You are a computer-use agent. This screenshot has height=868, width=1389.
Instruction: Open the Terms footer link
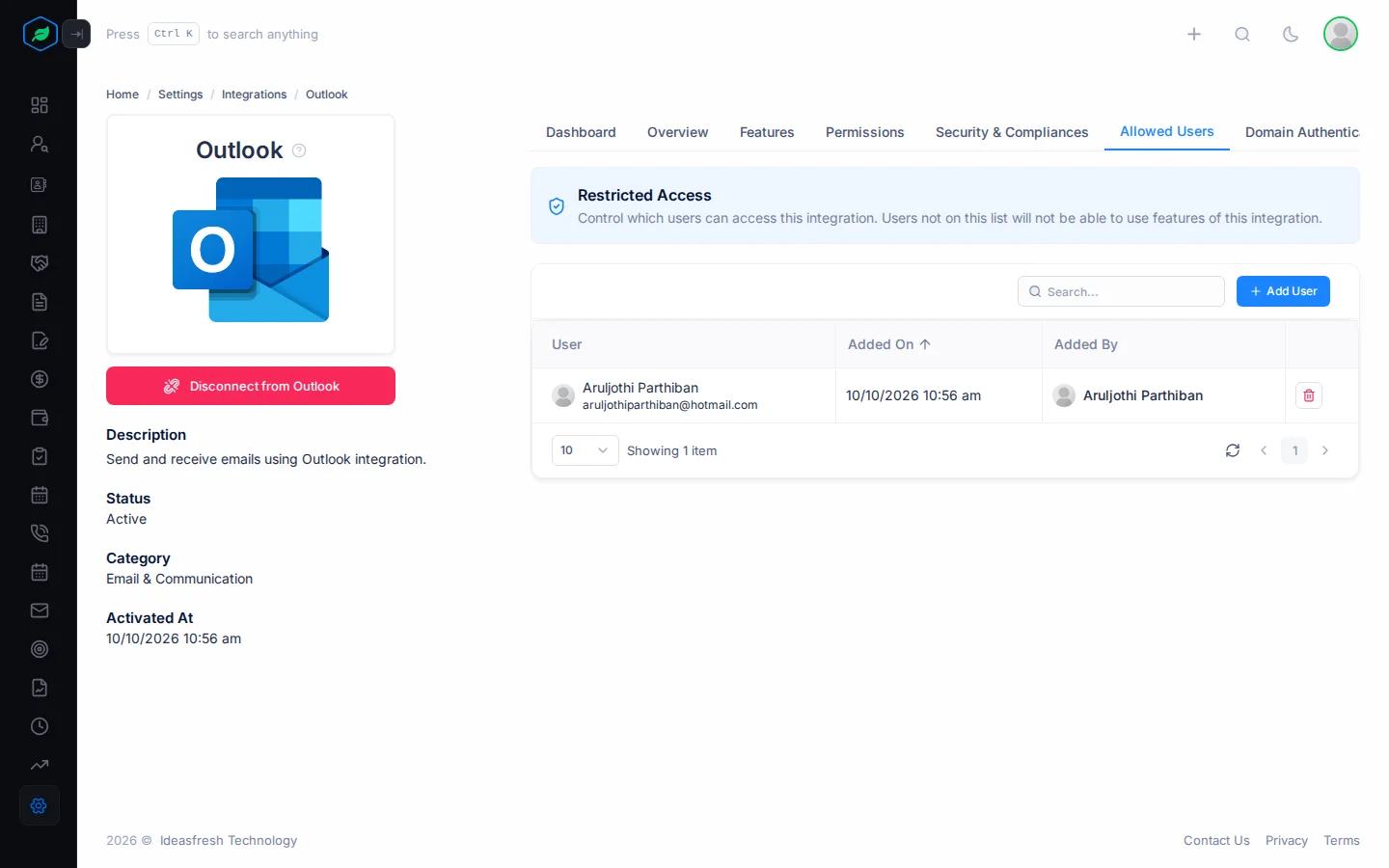pyautogui.click(x=1342, y=841)
